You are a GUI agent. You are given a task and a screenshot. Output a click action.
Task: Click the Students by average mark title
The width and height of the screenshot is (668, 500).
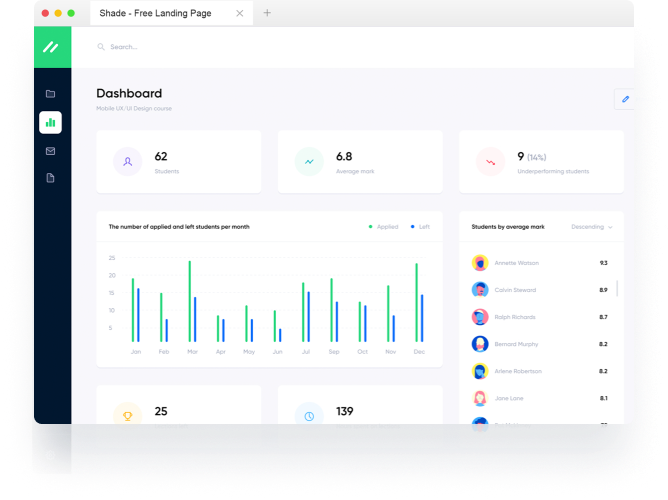point(508,227)
